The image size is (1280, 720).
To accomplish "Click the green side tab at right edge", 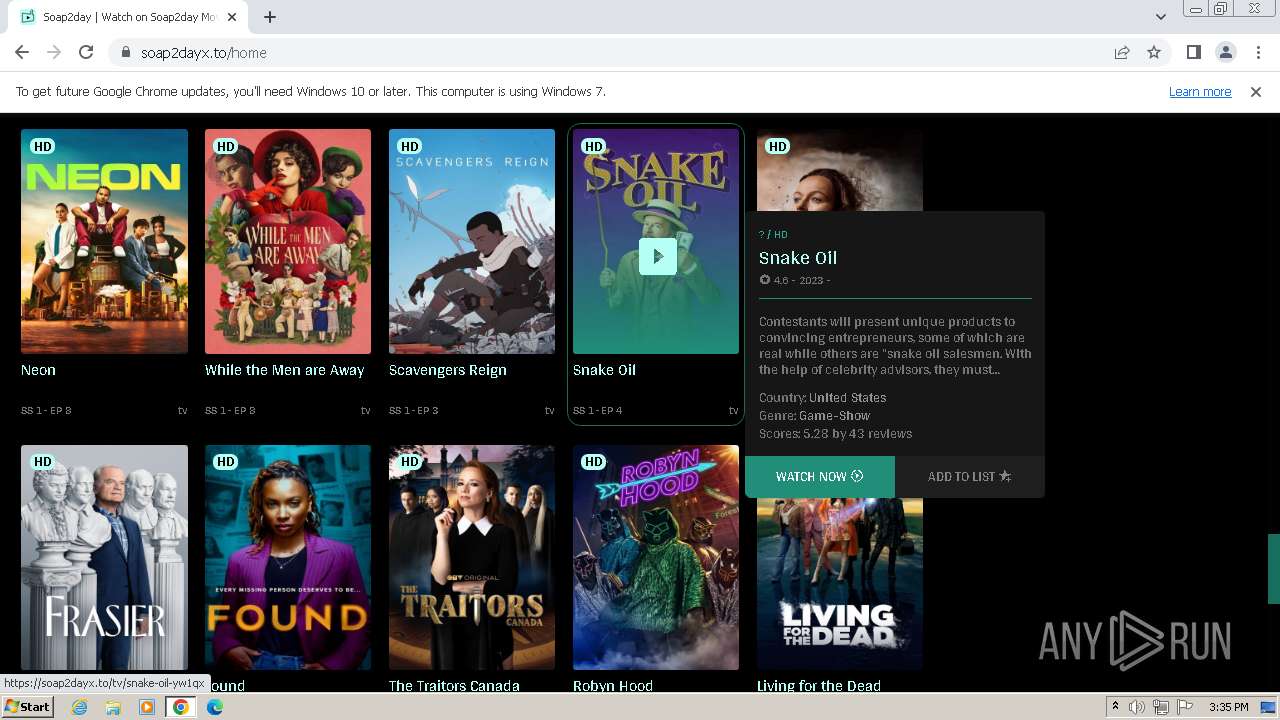I will (x=1274, y=569).
